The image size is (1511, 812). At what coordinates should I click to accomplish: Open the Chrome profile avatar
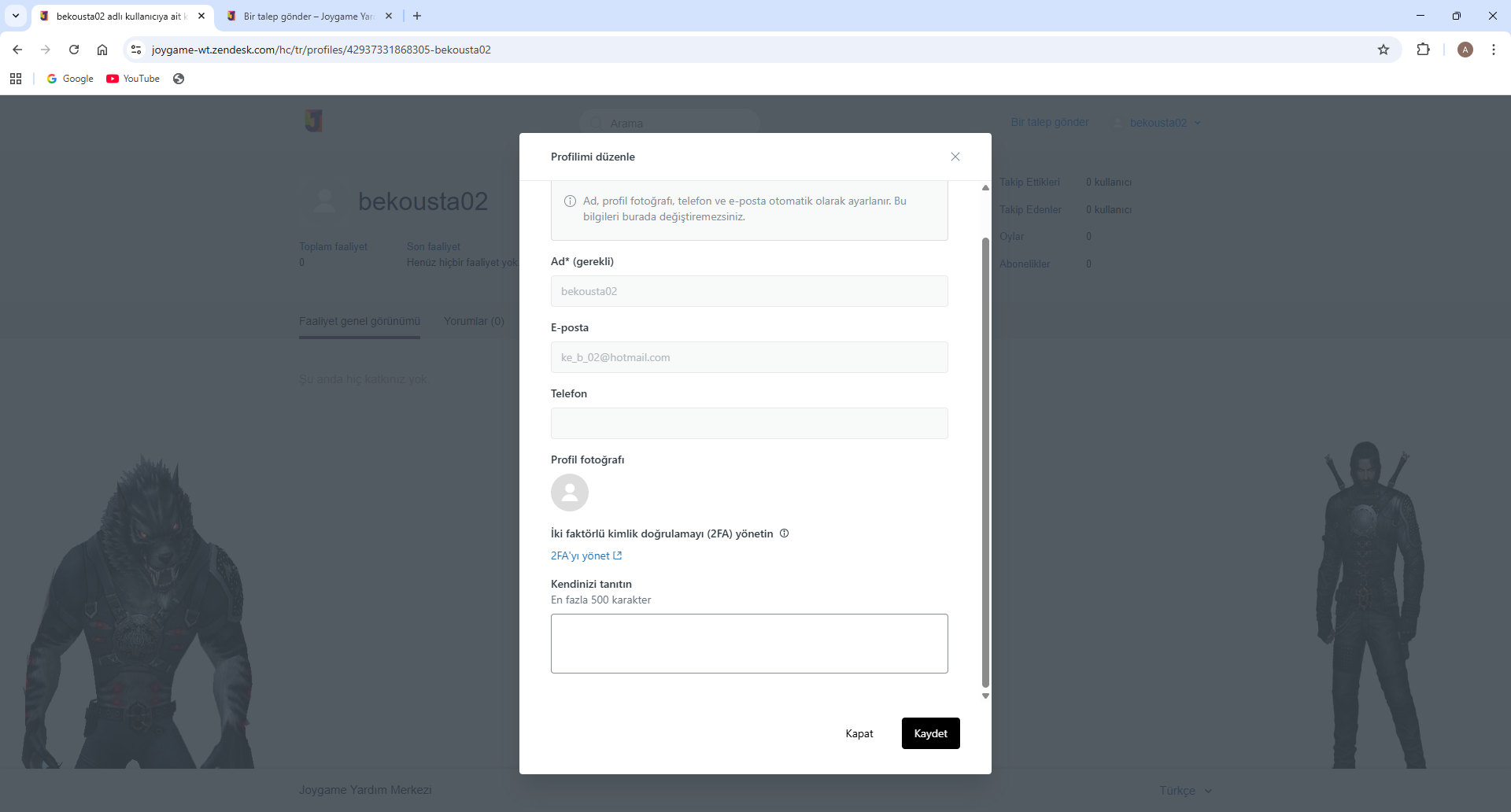click(x=1465, y=50)
